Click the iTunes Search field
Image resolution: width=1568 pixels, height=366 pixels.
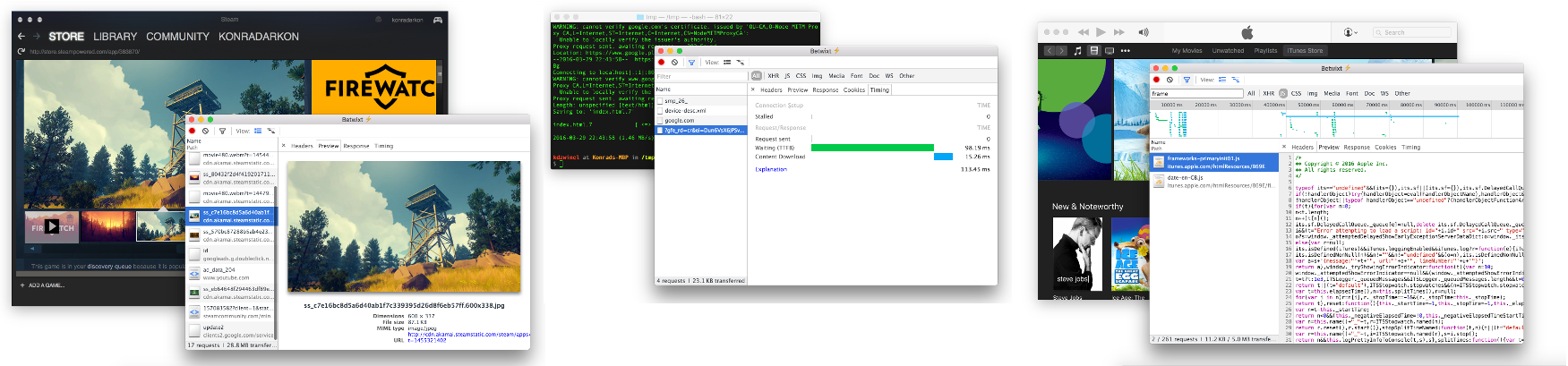(x=1413, y=32)
